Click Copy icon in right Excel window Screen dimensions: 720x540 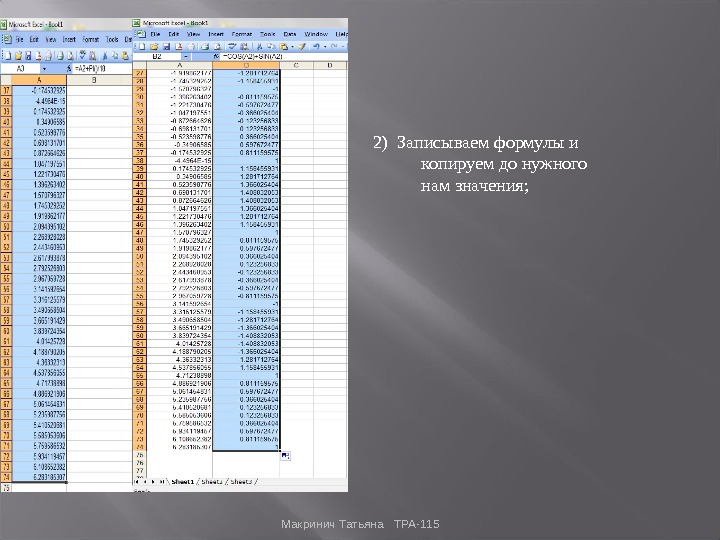pos(271,46)
